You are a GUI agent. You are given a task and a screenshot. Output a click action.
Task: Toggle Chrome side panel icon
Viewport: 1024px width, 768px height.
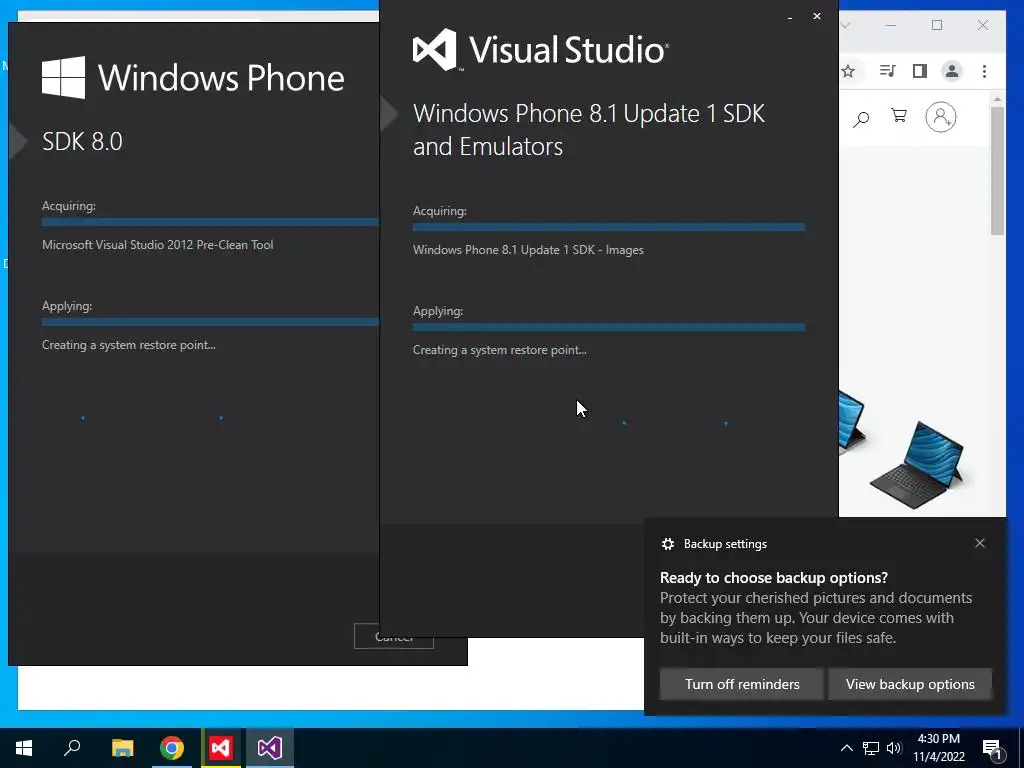coord(920,71)
